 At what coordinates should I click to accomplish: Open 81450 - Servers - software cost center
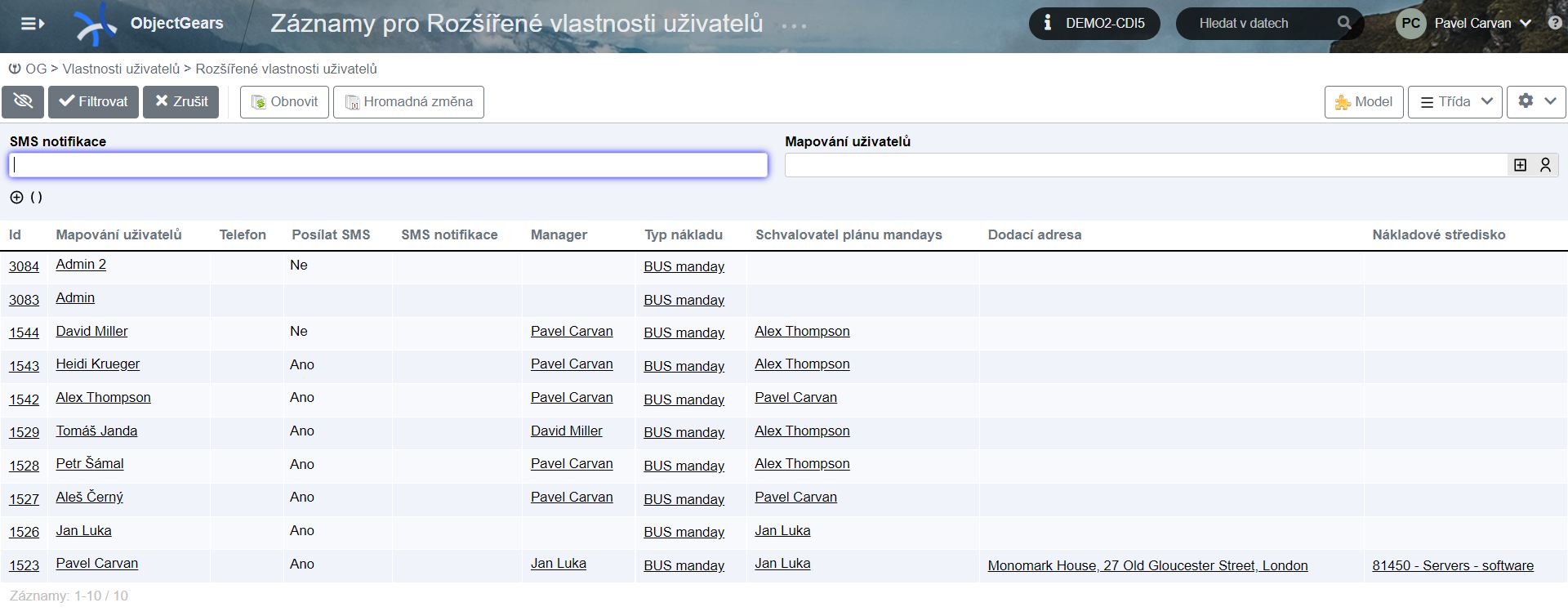coord(1453,565)
